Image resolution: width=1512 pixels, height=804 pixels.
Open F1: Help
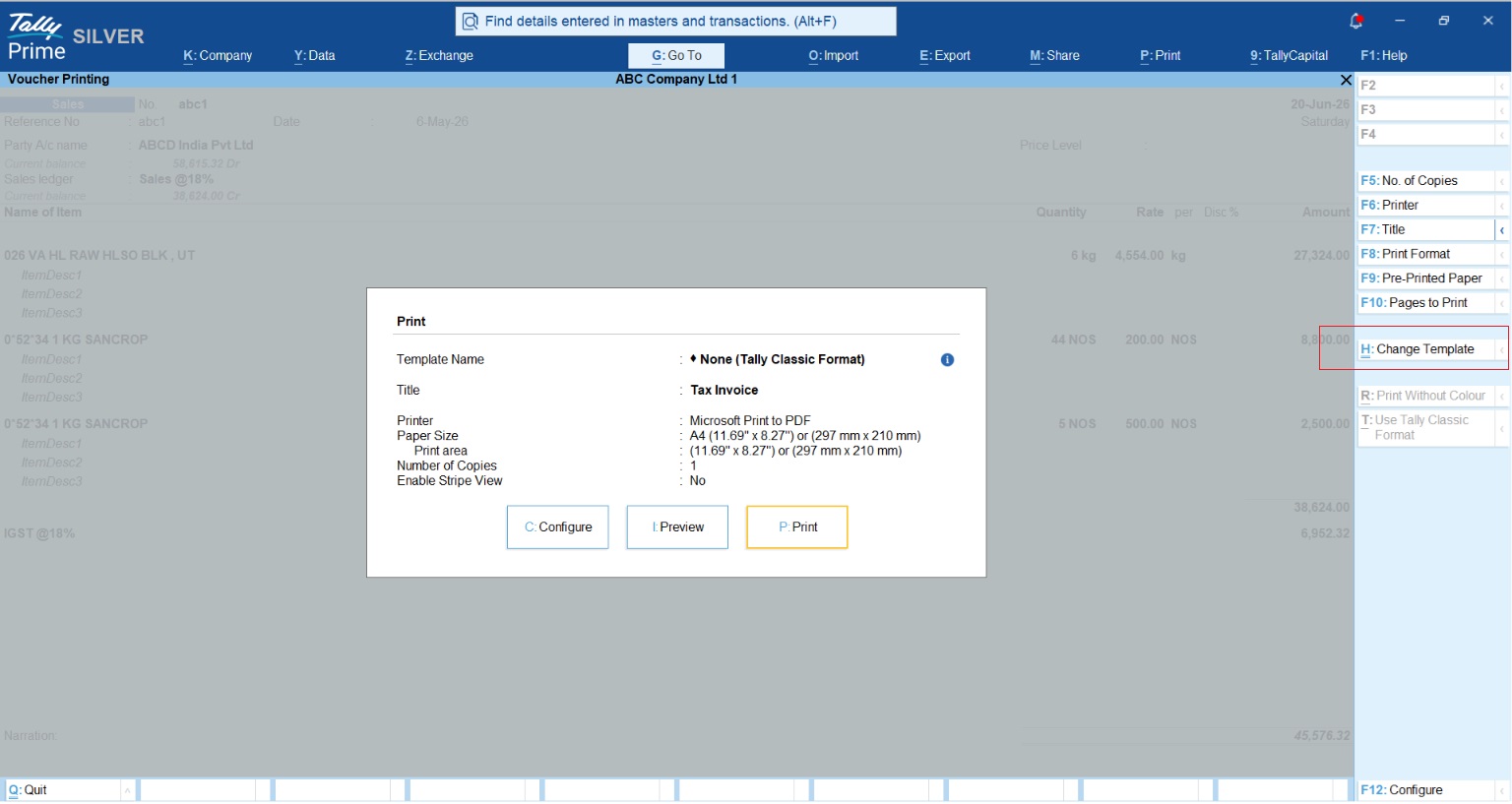[x=1384, y=56]
